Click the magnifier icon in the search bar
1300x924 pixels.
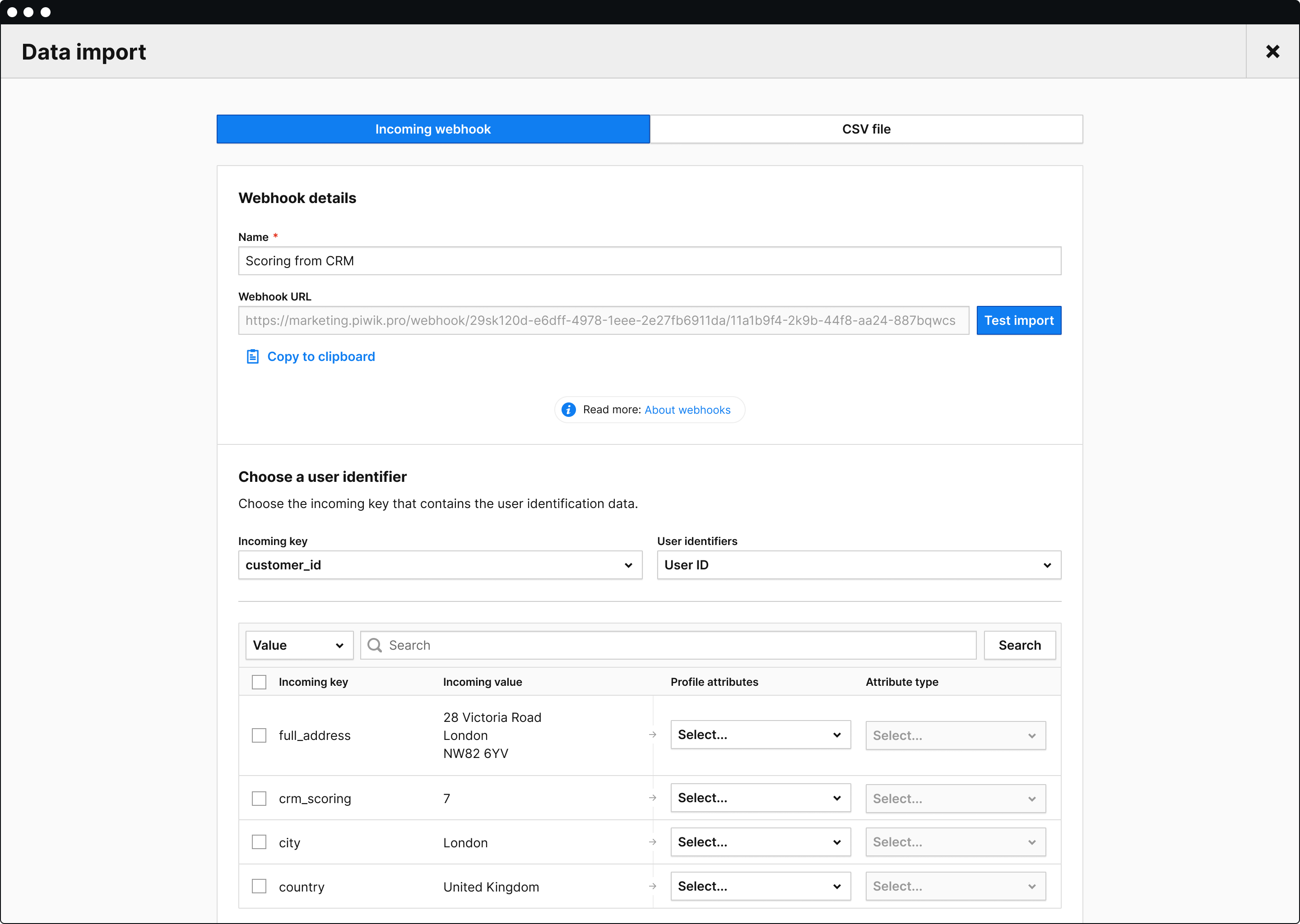tap(376, 645)
